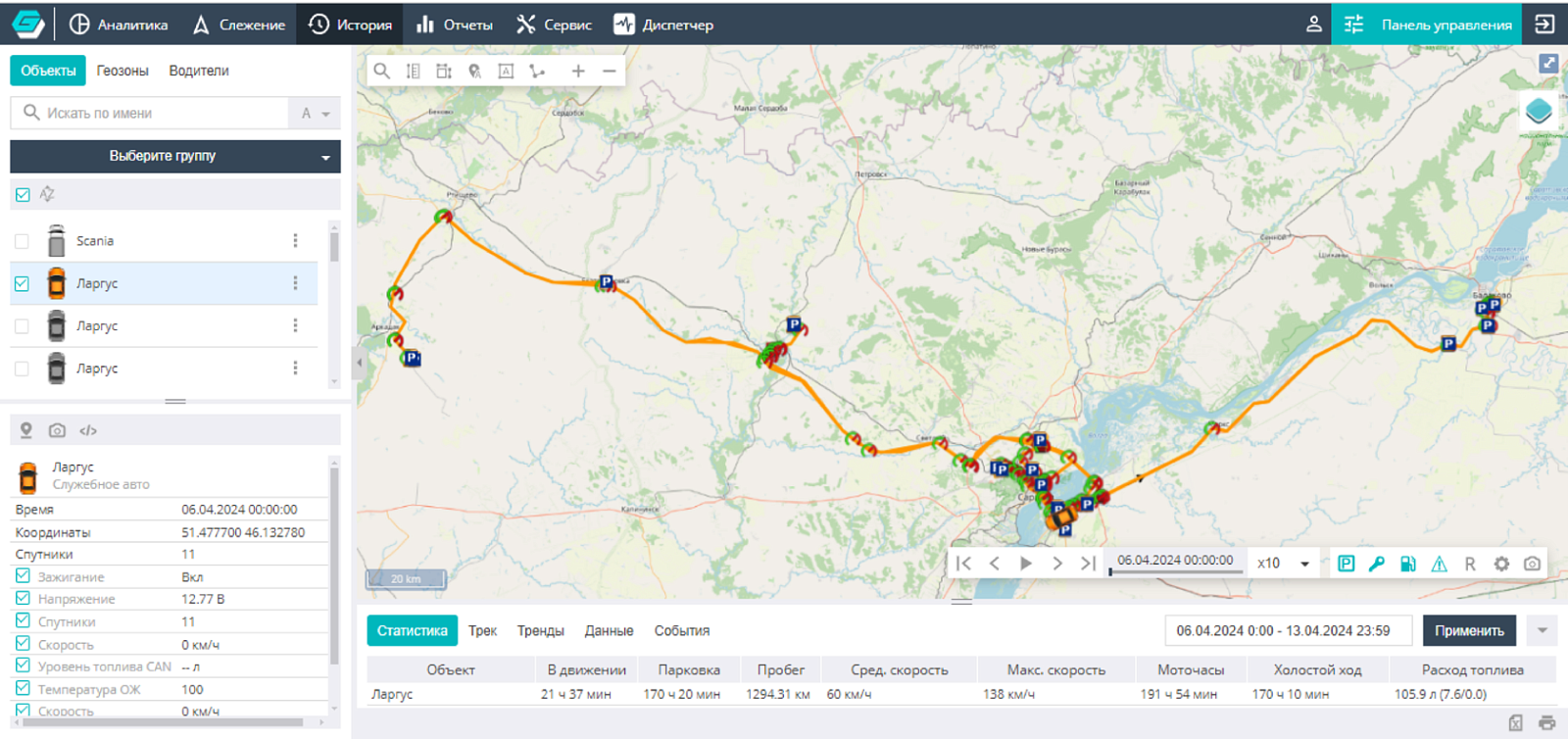
Task: Open options menu for Scania object
Action: click(295, 241)
